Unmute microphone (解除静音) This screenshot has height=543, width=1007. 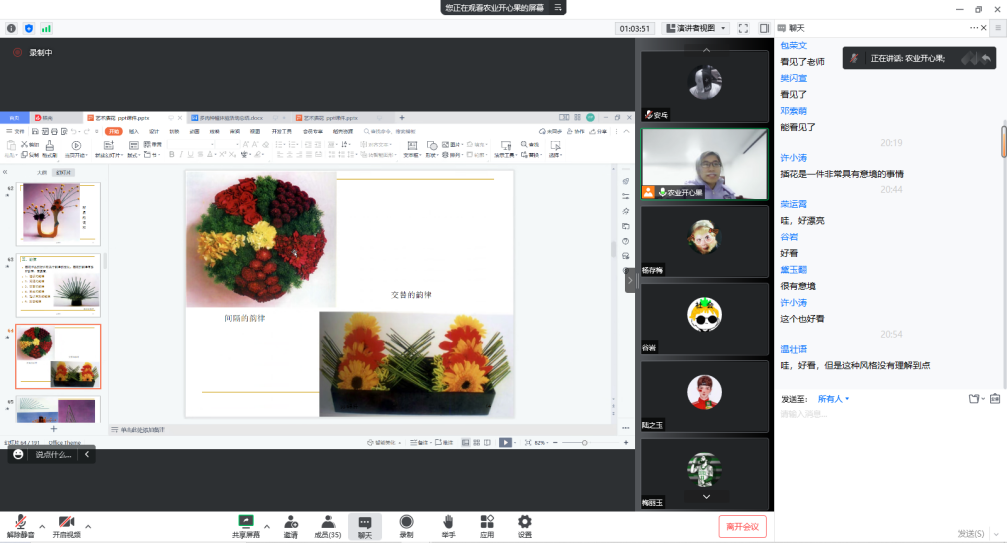tap(20, 526)
